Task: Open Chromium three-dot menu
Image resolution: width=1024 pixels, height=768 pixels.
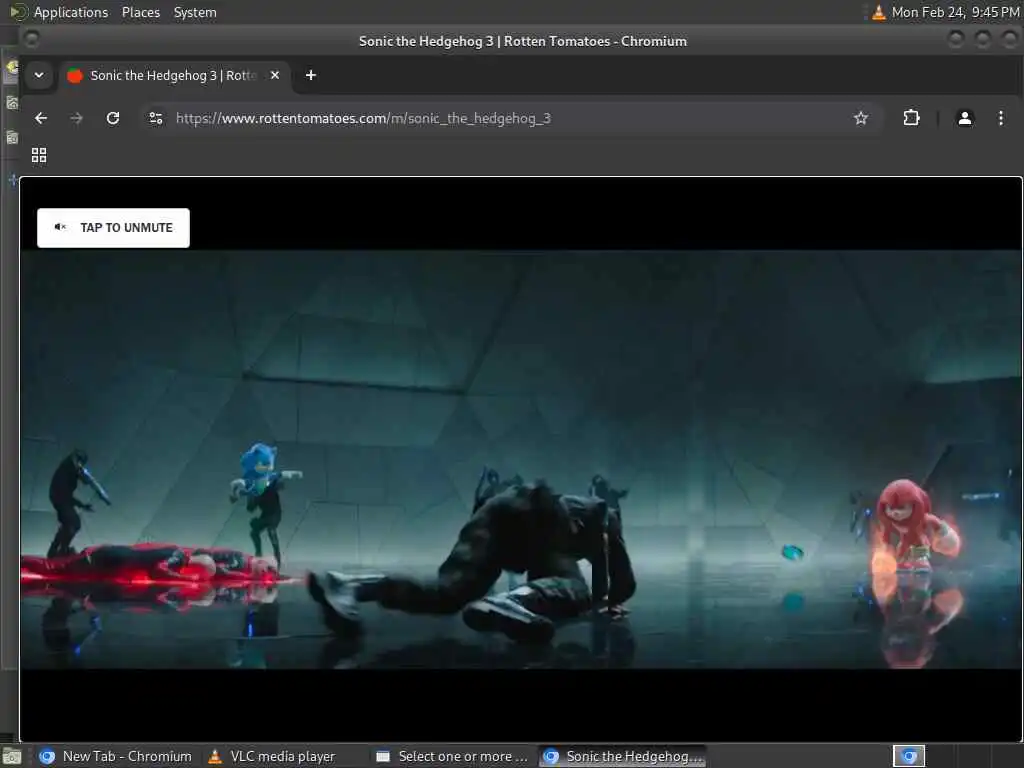Action: click(x=1000, y=118)
